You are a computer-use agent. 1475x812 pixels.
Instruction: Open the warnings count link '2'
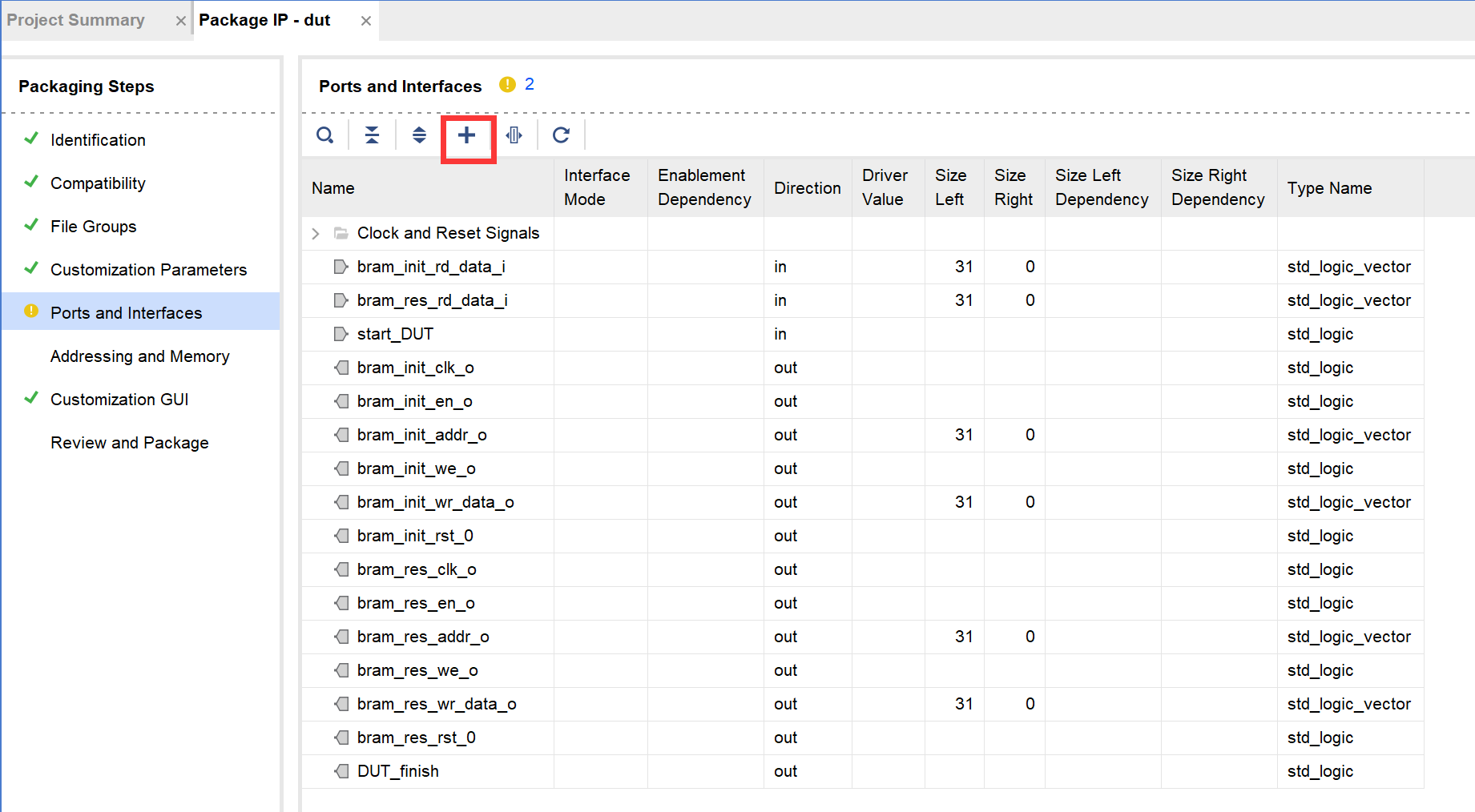(530, 84)
